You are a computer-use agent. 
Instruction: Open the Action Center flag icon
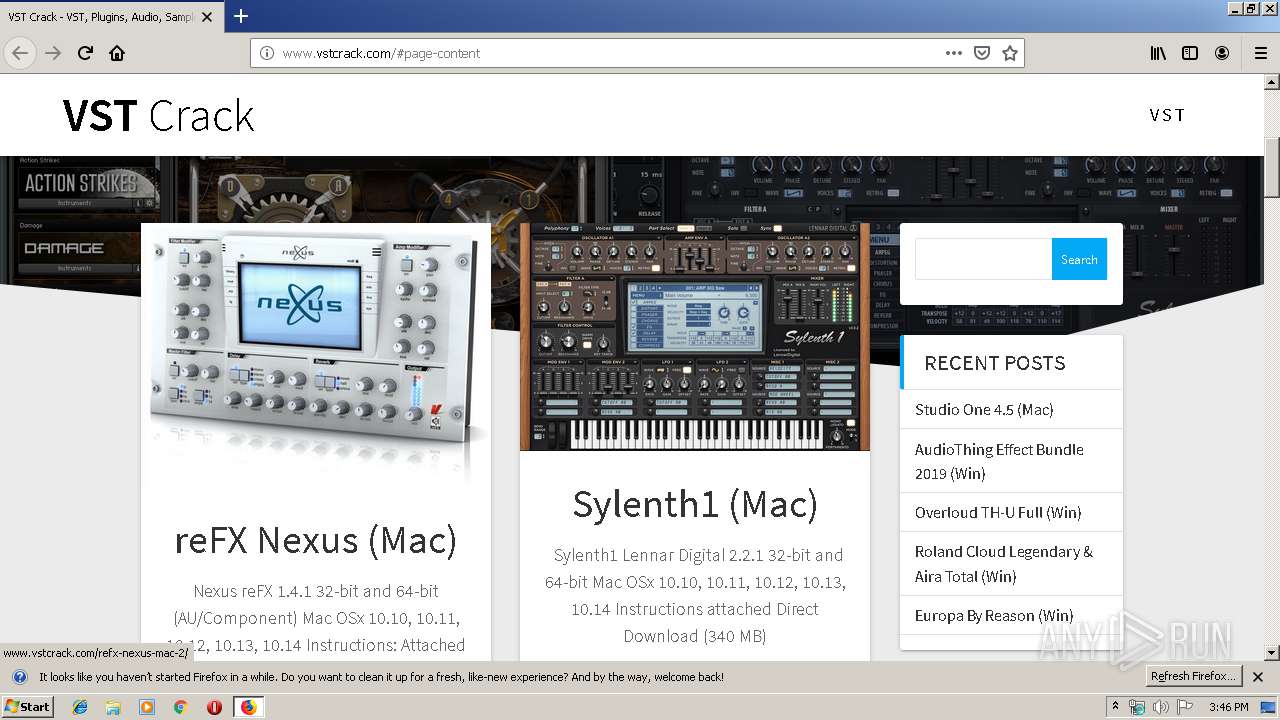point(1183,706)
